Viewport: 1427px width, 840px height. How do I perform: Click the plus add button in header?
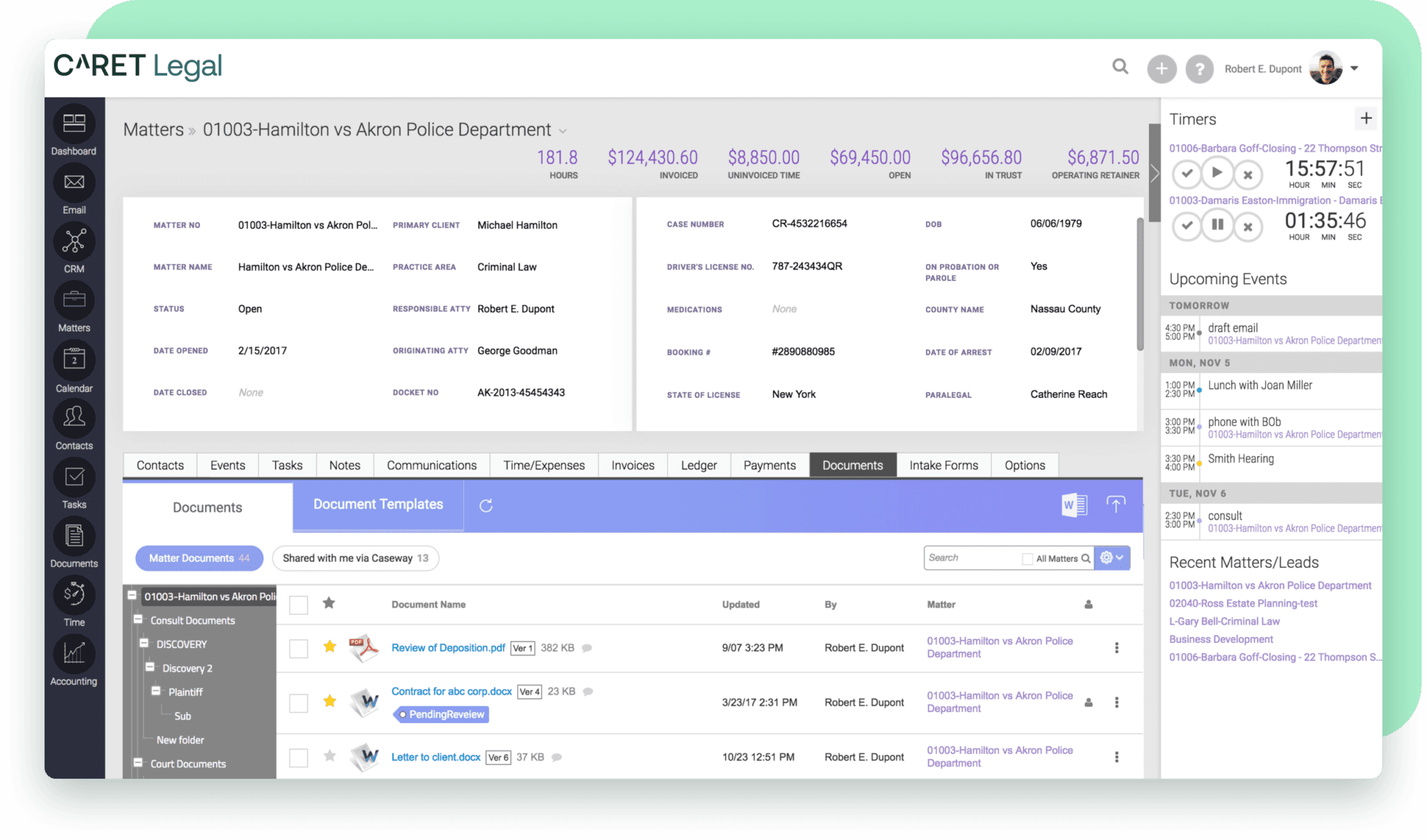pos(1162,69)
